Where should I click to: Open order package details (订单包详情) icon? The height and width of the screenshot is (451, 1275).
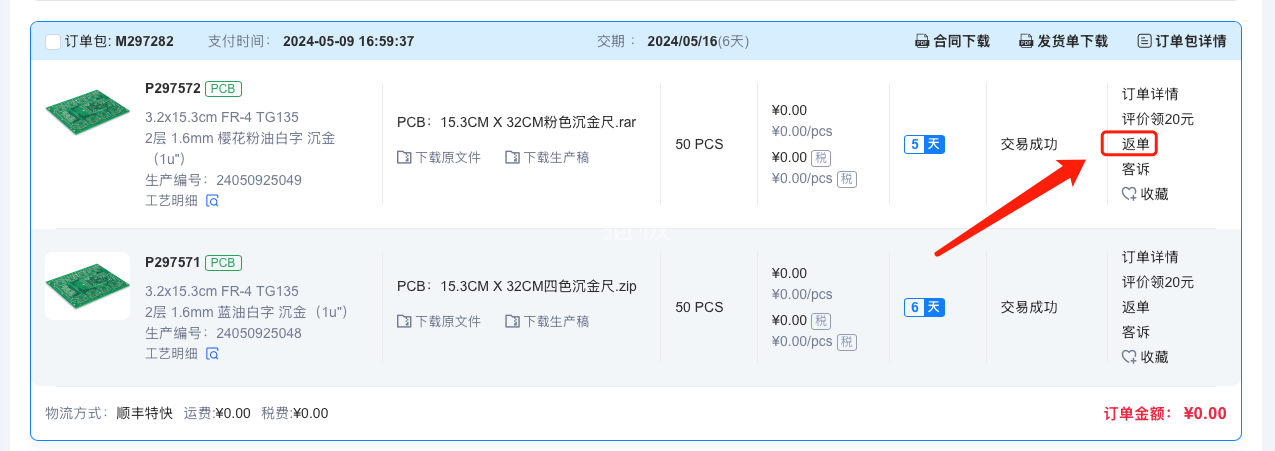point(1145,42)
